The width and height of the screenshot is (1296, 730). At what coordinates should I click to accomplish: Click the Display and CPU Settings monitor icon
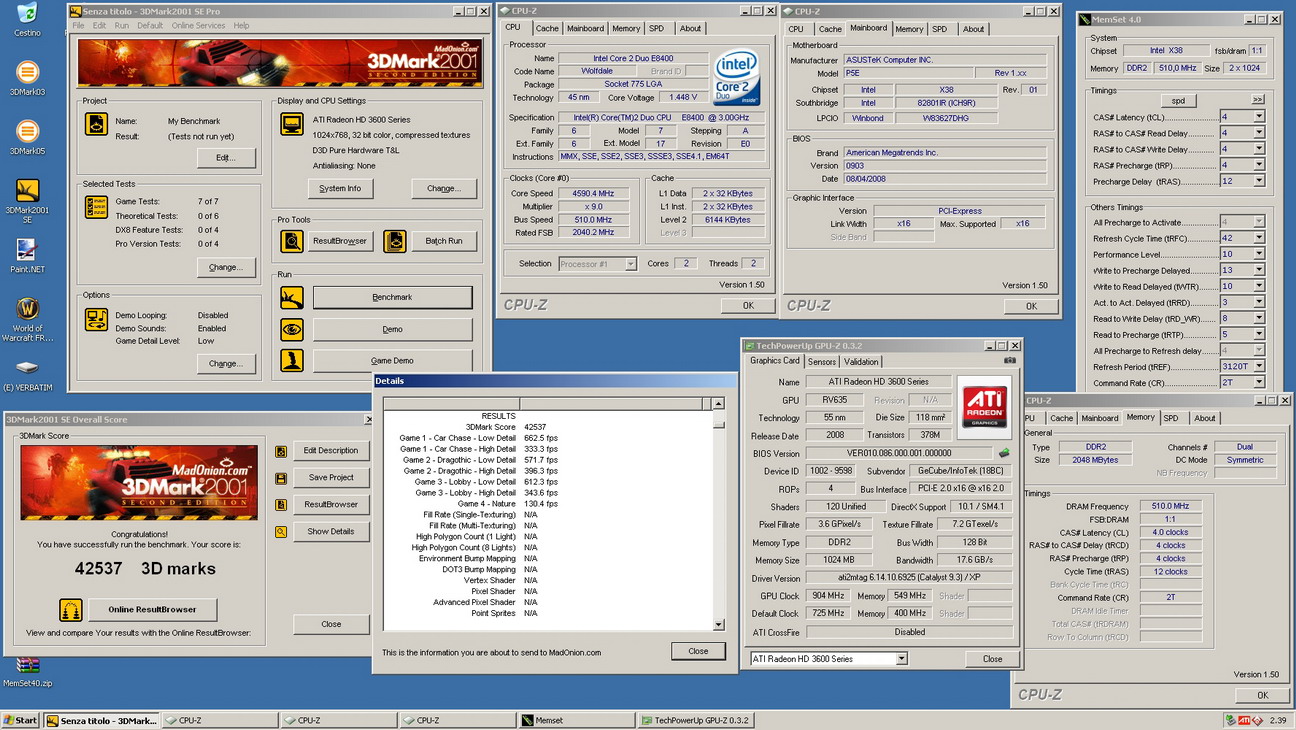(292, 124)
